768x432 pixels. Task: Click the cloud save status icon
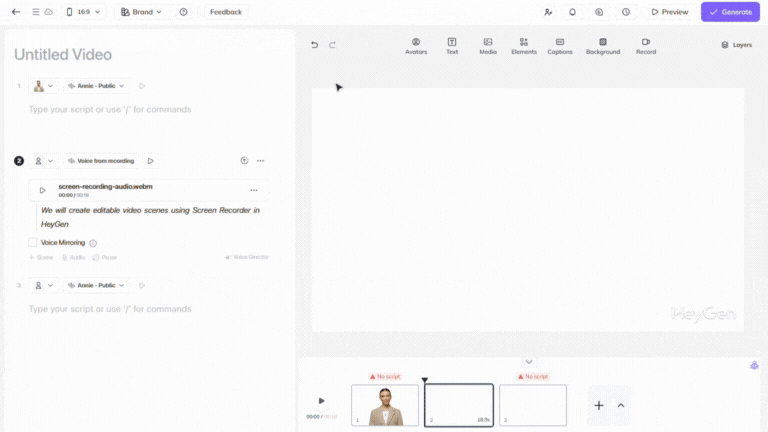point(48,12)
